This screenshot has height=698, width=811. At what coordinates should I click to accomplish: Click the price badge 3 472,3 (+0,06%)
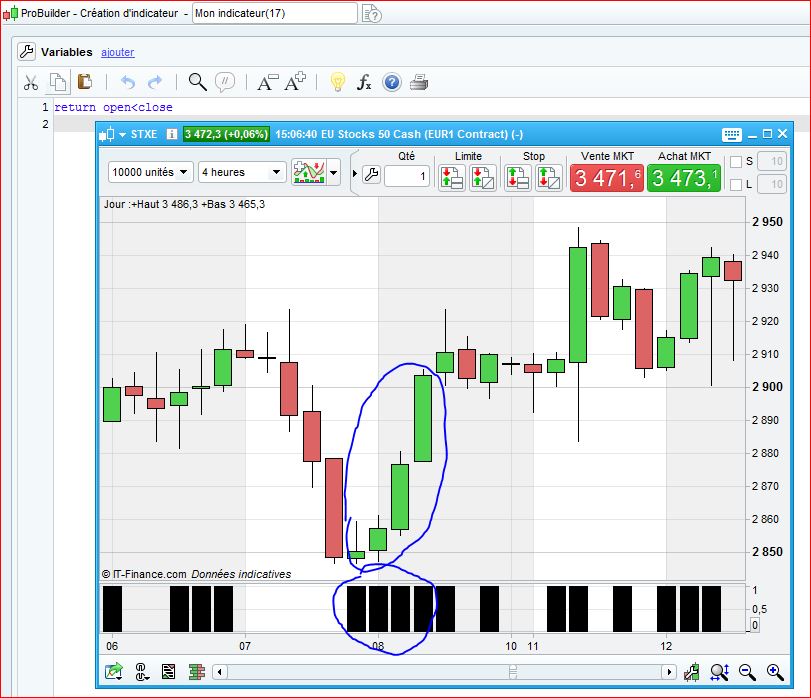(x=226, y=134)
